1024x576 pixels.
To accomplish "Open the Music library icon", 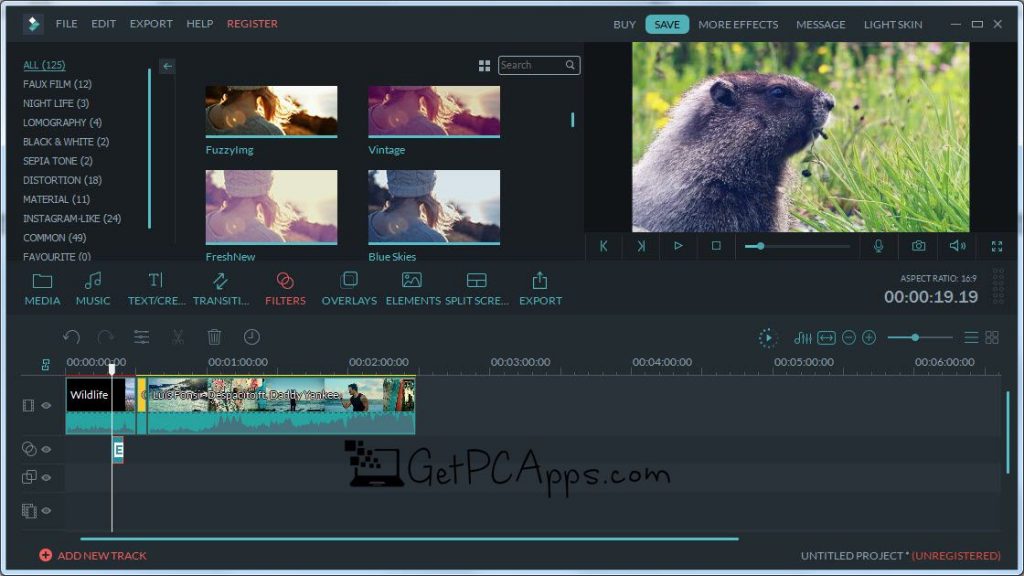I will point(93,288).
